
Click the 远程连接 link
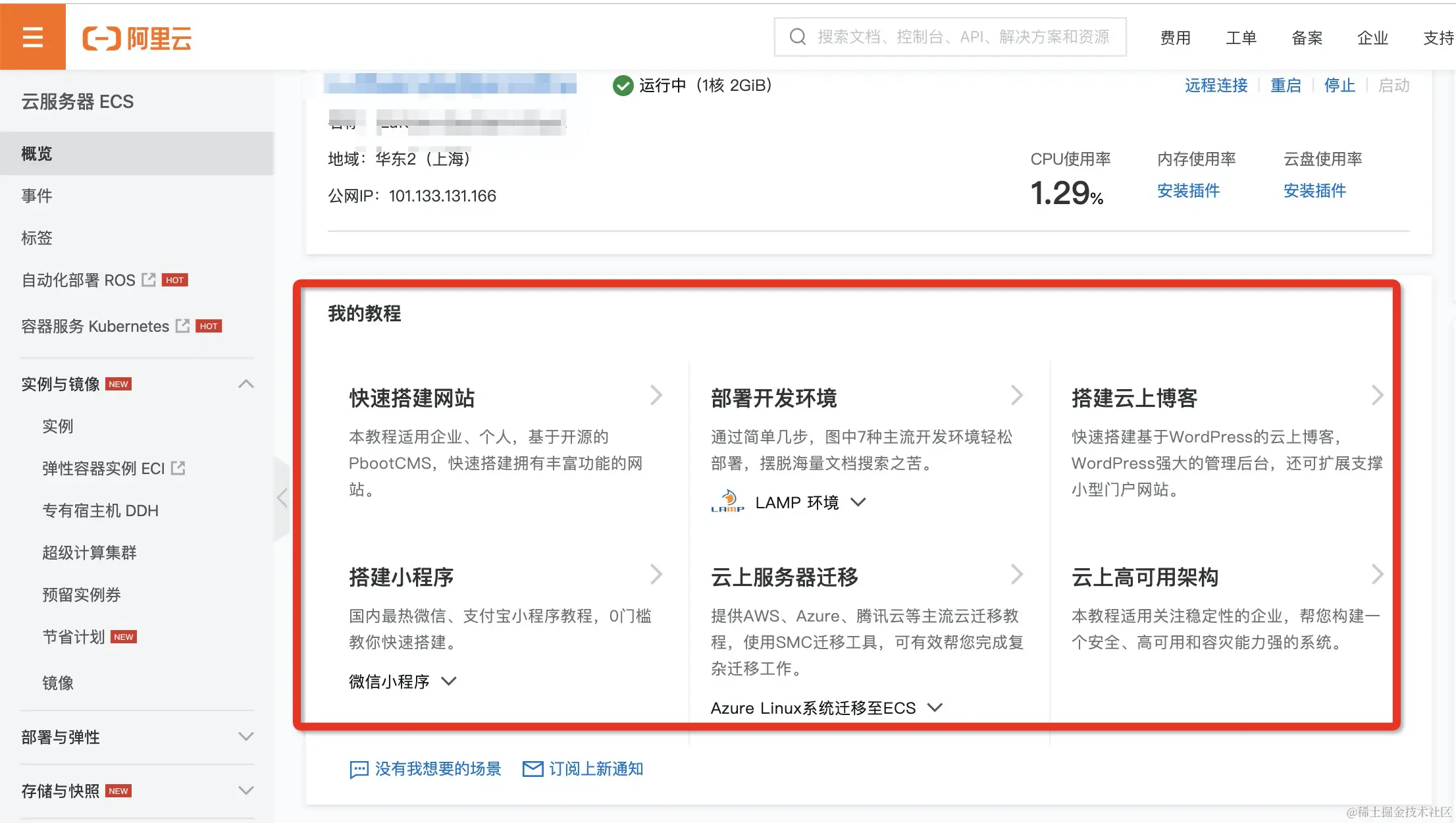1216,86
